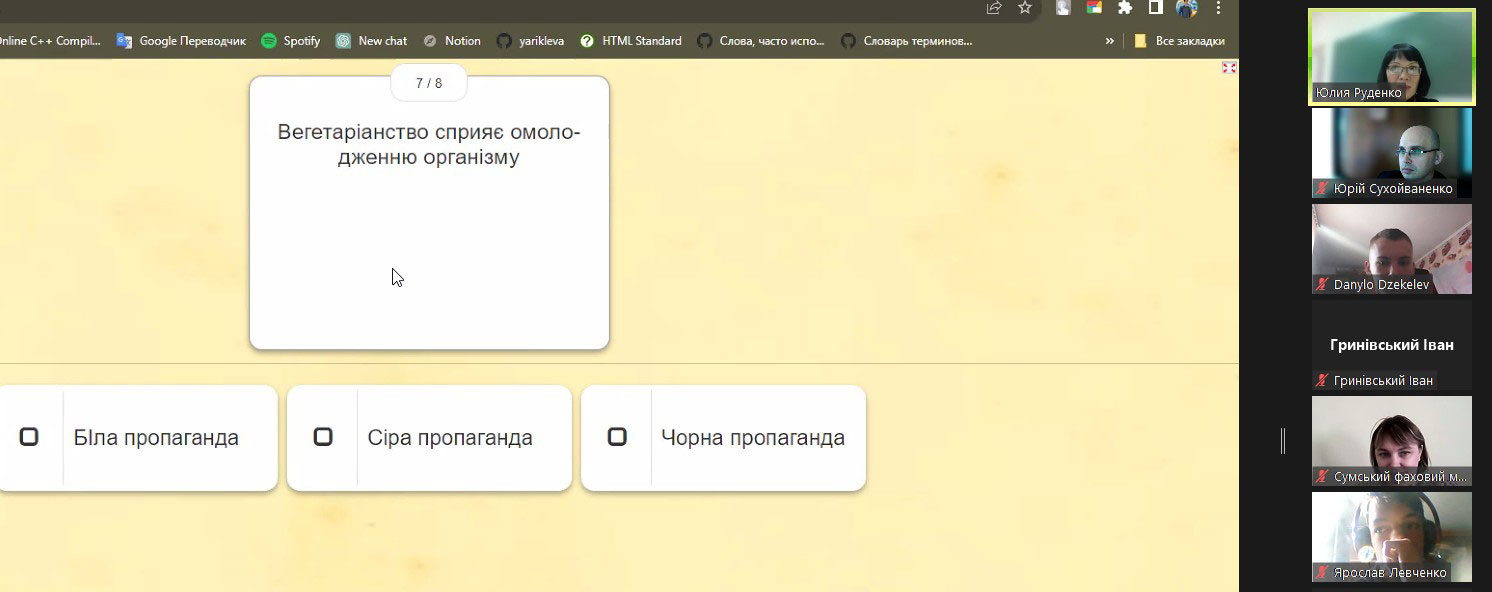Open the Online C++ Compiler bookmark
Image resolution: width=1492 pixels, height=592 pixels.
click(x=50, y=41)
